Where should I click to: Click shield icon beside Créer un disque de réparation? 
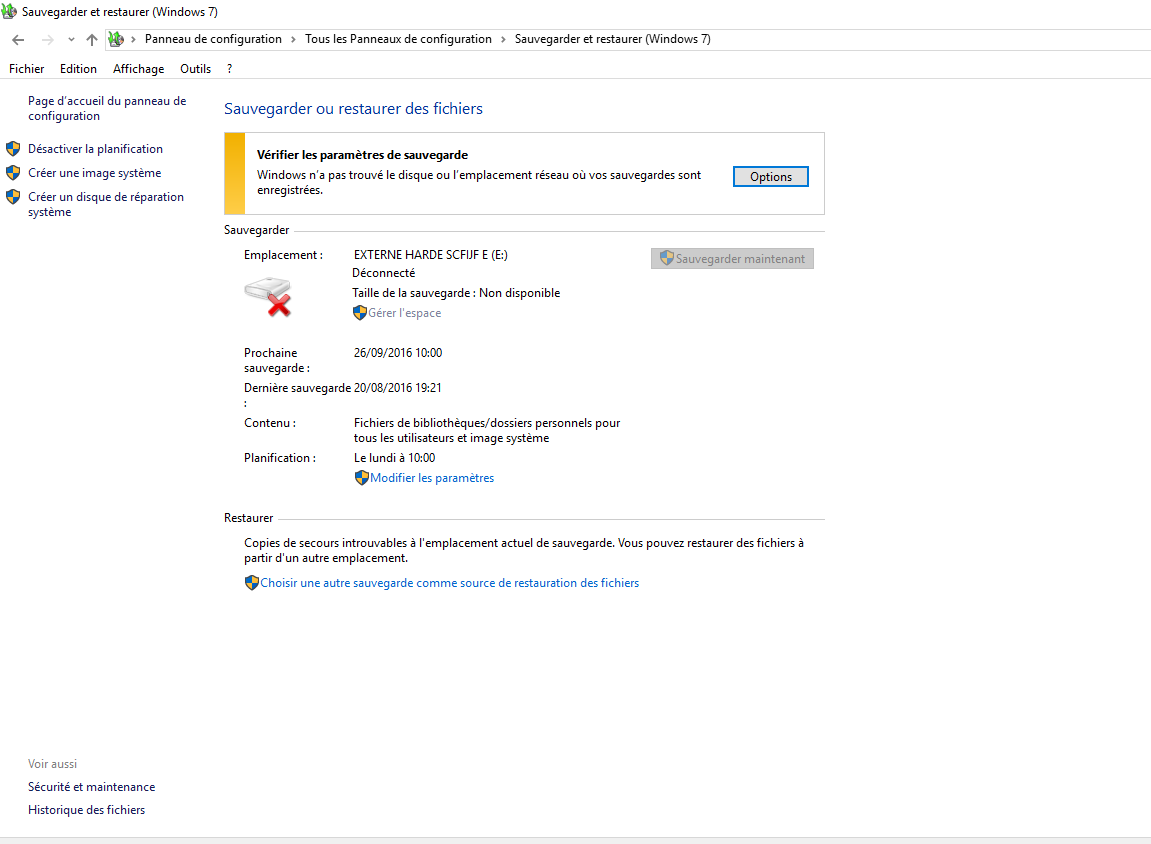pyautogui.click(x=13, y=197)
